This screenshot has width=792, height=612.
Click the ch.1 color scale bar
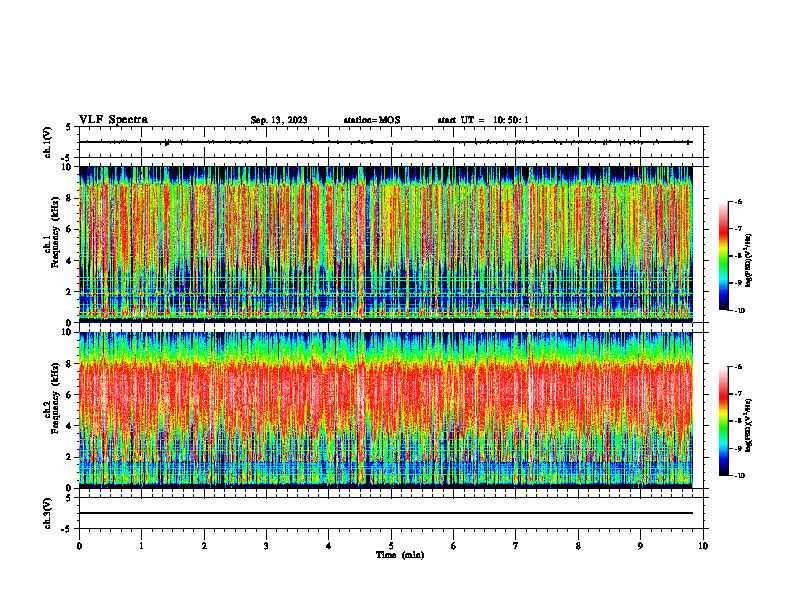[x=723, y=256]
